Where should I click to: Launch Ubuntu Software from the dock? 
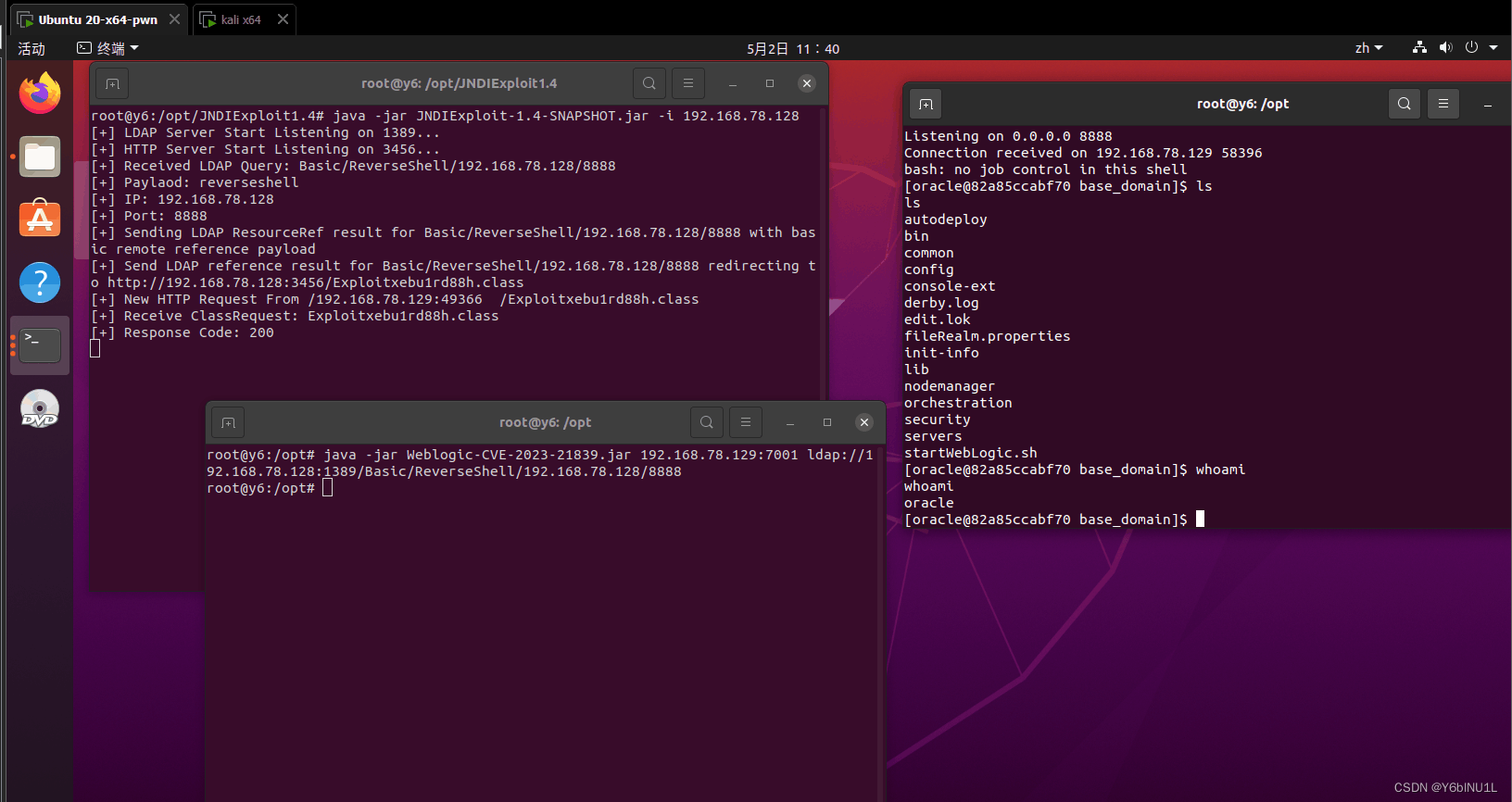coord(40,219)
